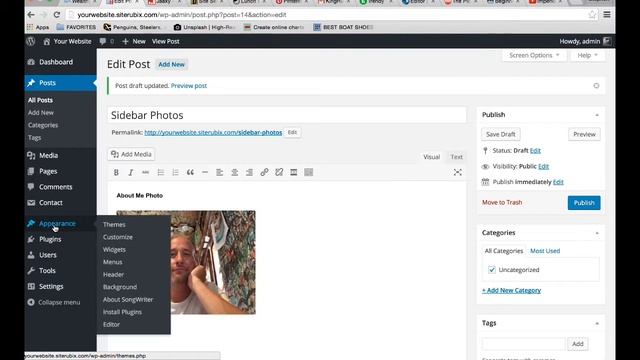Click the blue Publish button
The height and width of the screenshot is (360, 640).
coord(584,203)
